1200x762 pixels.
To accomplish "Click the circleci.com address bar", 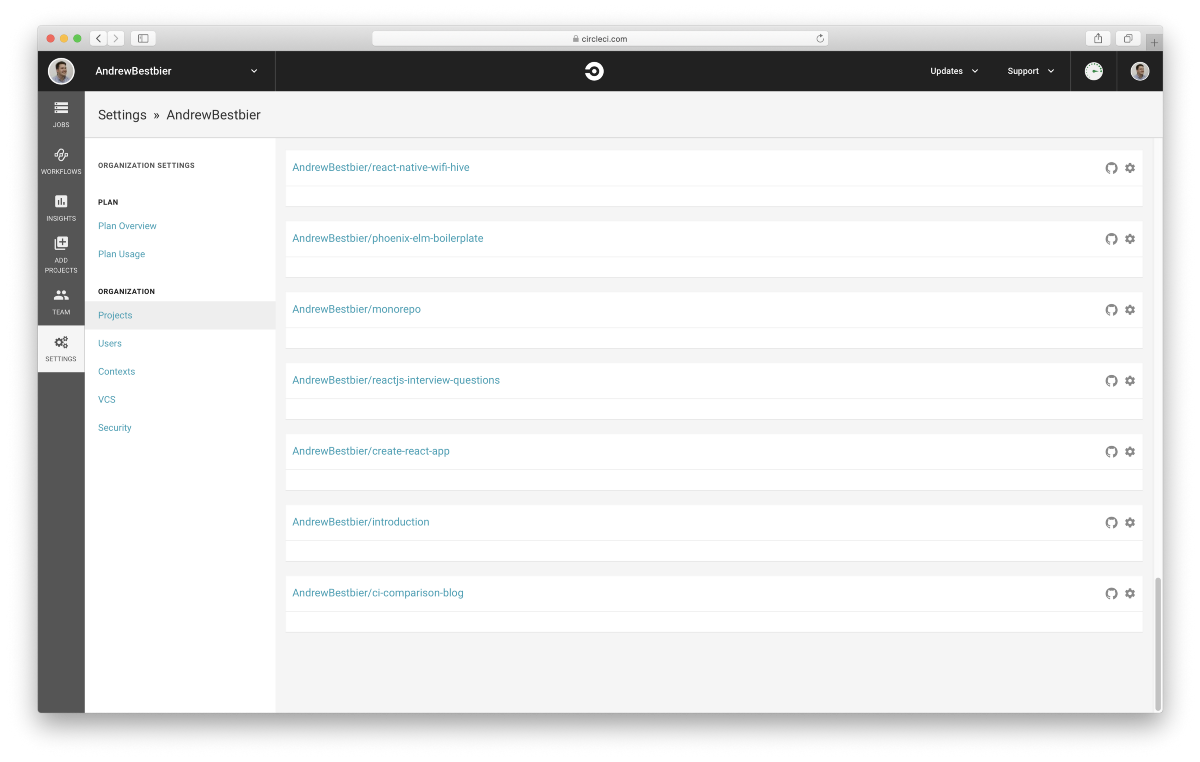I will (600, 38).
